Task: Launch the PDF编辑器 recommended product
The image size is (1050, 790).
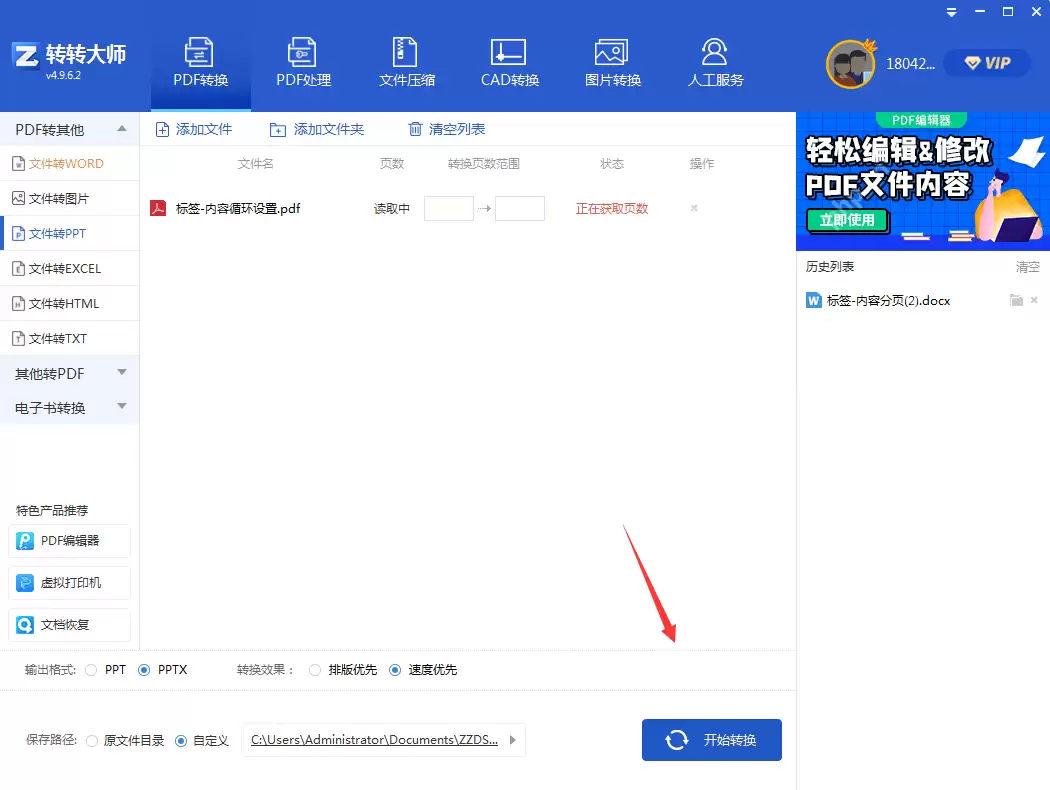Action: [69, 541]
